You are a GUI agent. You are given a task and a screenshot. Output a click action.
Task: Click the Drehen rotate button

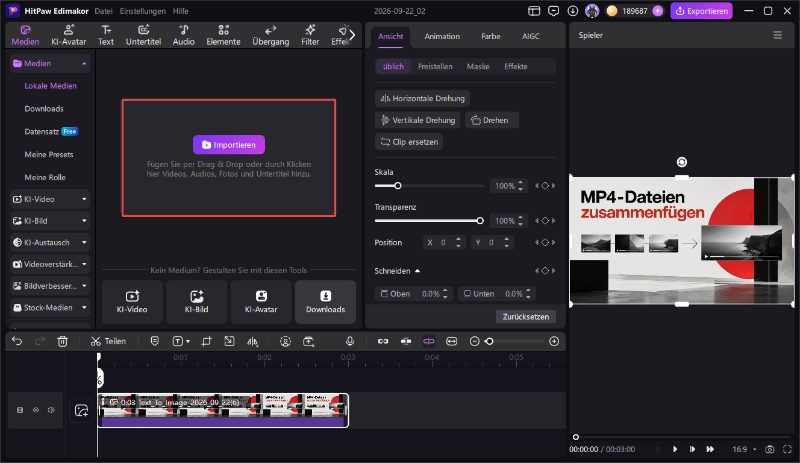[491, 120]
